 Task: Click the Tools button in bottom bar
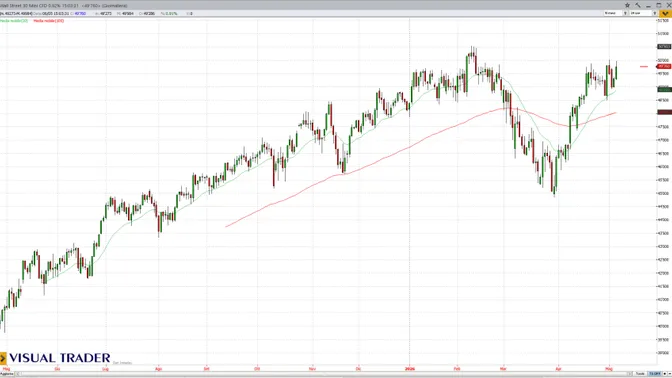coord(640,374)
